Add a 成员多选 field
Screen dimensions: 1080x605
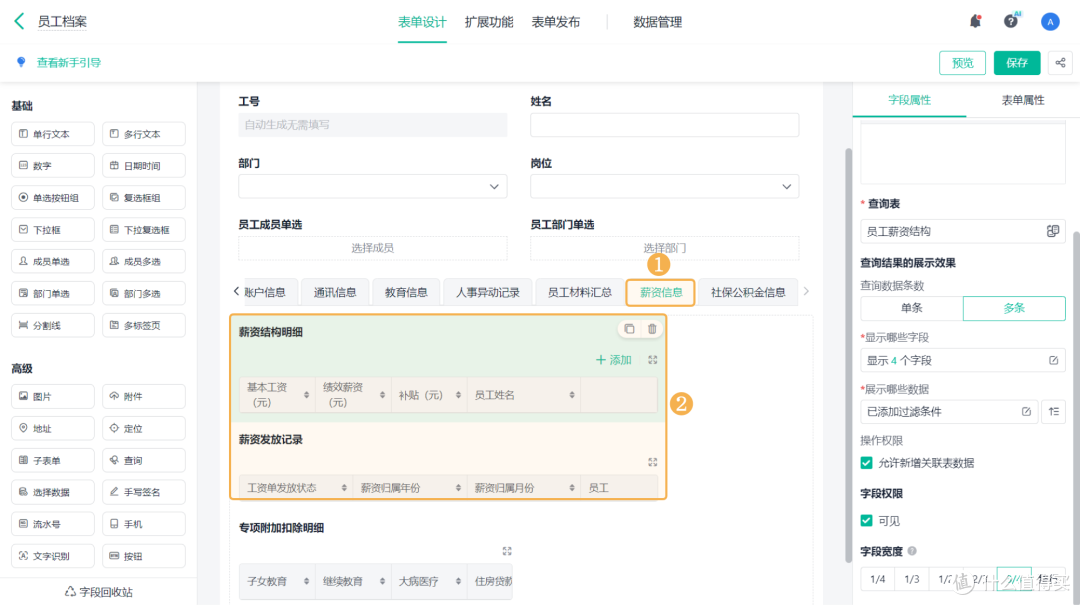[144, 261]
